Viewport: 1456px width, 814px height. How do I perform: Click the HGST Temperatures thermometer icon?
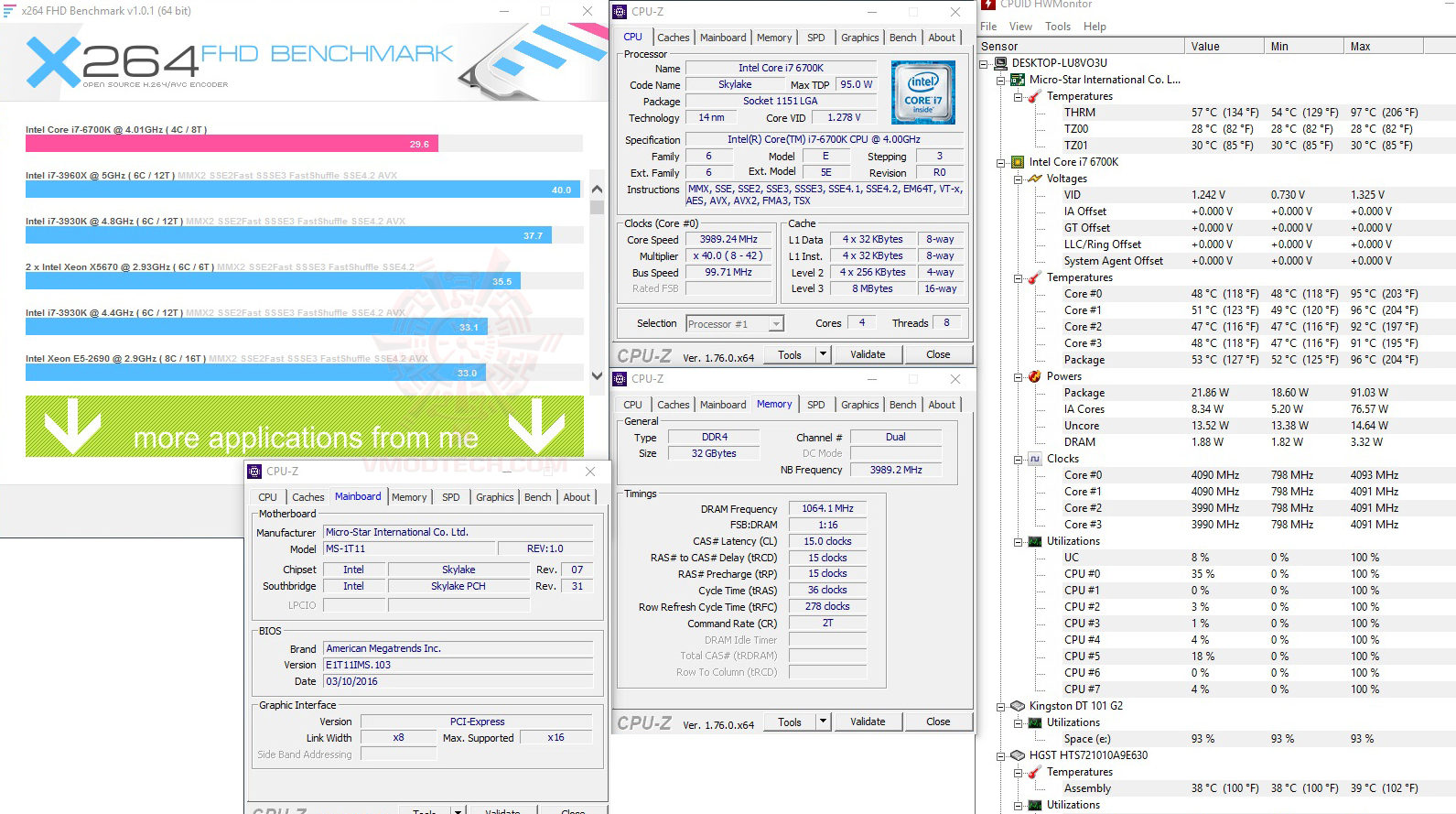click(1035, 772)
